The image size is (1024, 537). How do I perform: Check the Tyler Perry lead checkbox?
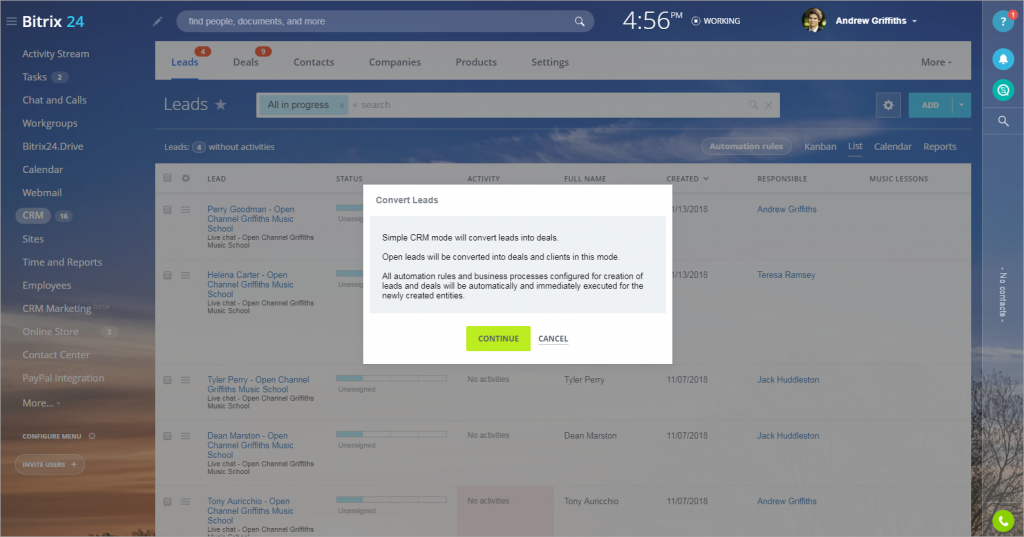pos(167,380)
